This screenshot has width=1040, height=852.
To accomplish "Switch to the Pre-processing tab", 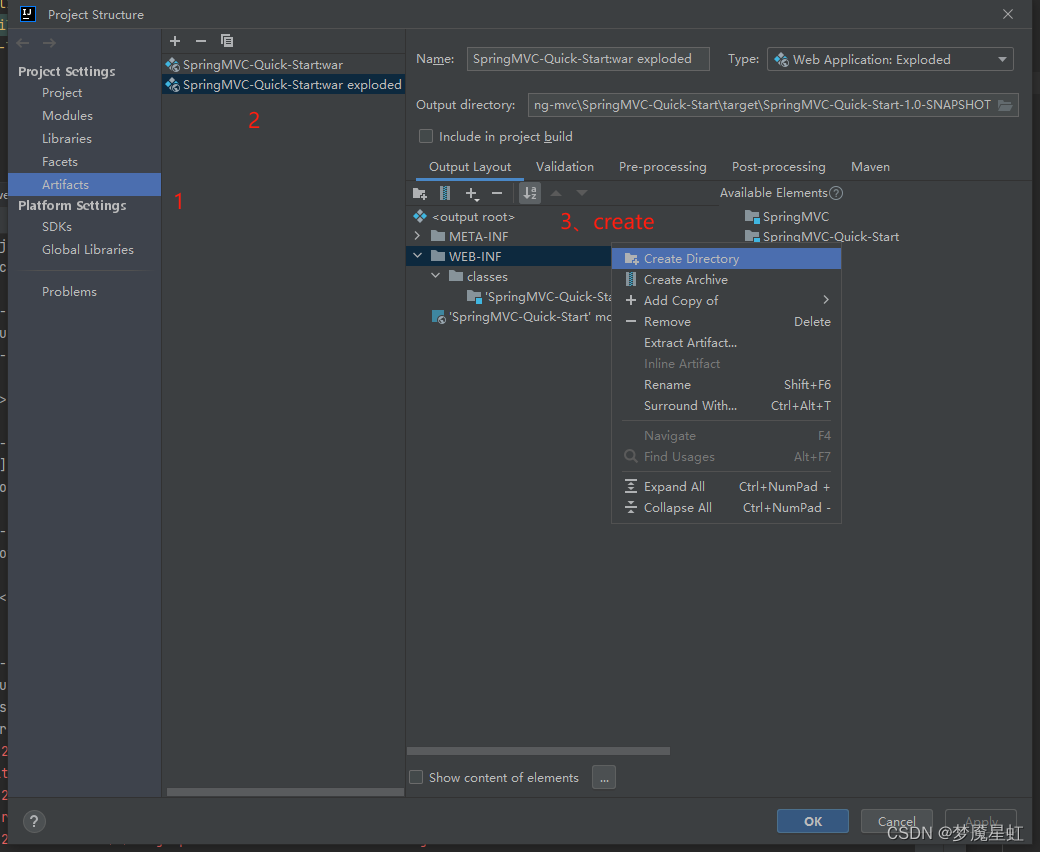I will pos(663,167).
